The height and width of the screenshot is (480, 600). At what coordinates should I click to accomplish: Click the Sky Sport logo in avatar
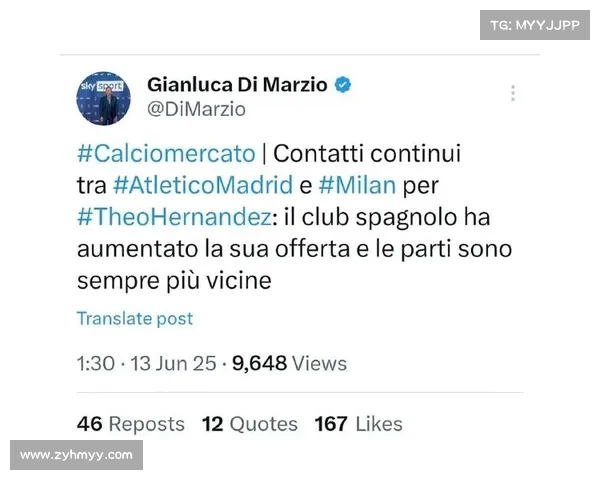[101, 86]
